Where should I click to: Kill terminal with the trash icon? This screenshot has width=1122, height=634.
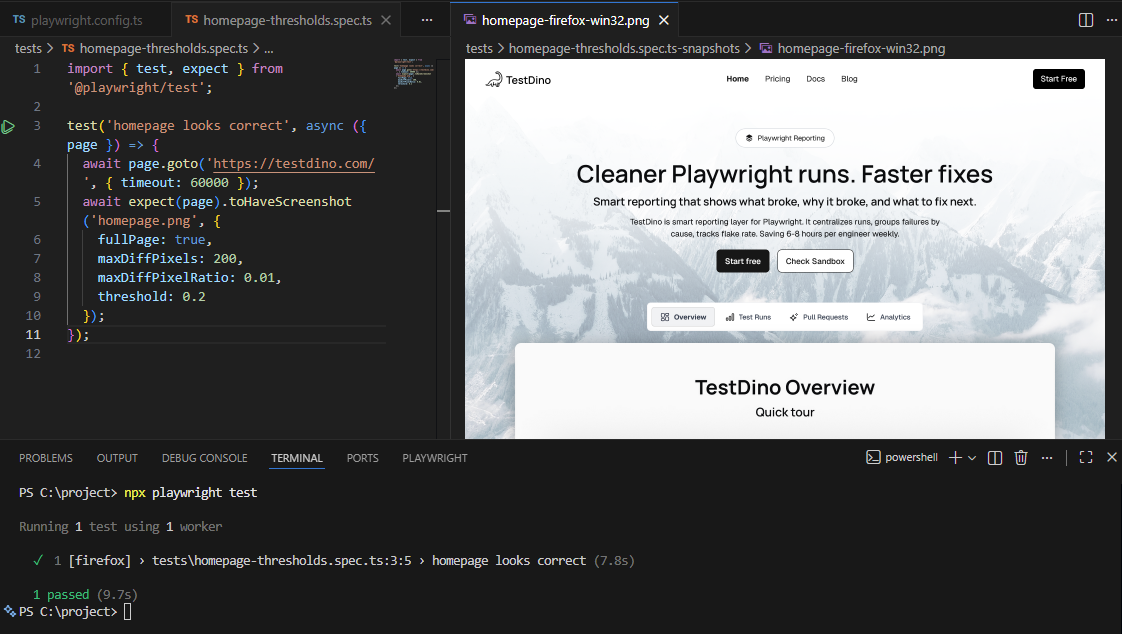tap(1021, 458)
